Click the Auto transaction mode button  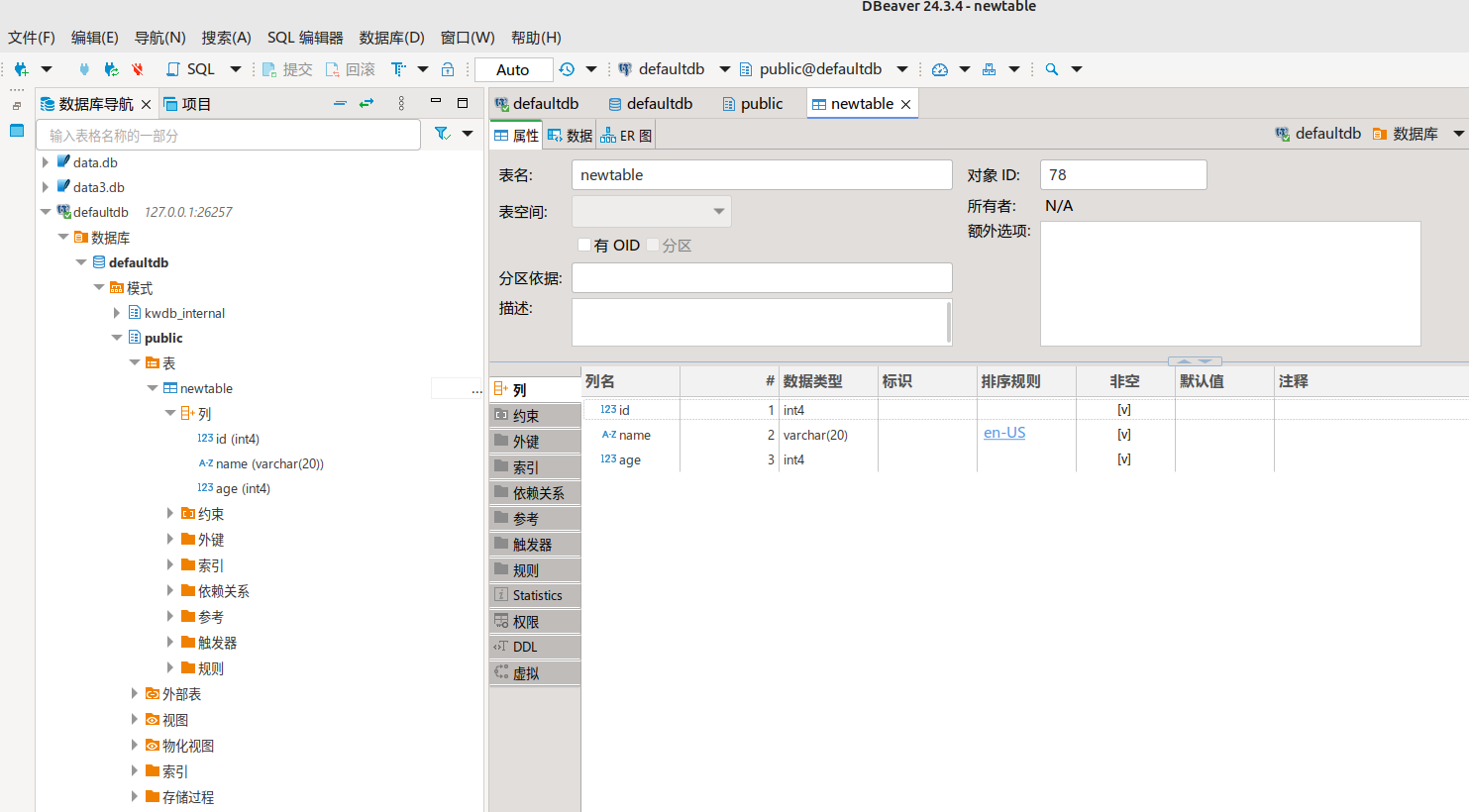point(513,69)
